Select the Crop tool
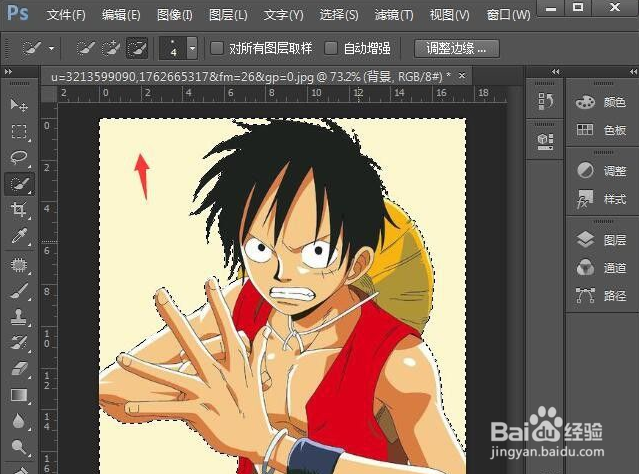The width and height of the screenshot is (639, 474). pos(19,209)
